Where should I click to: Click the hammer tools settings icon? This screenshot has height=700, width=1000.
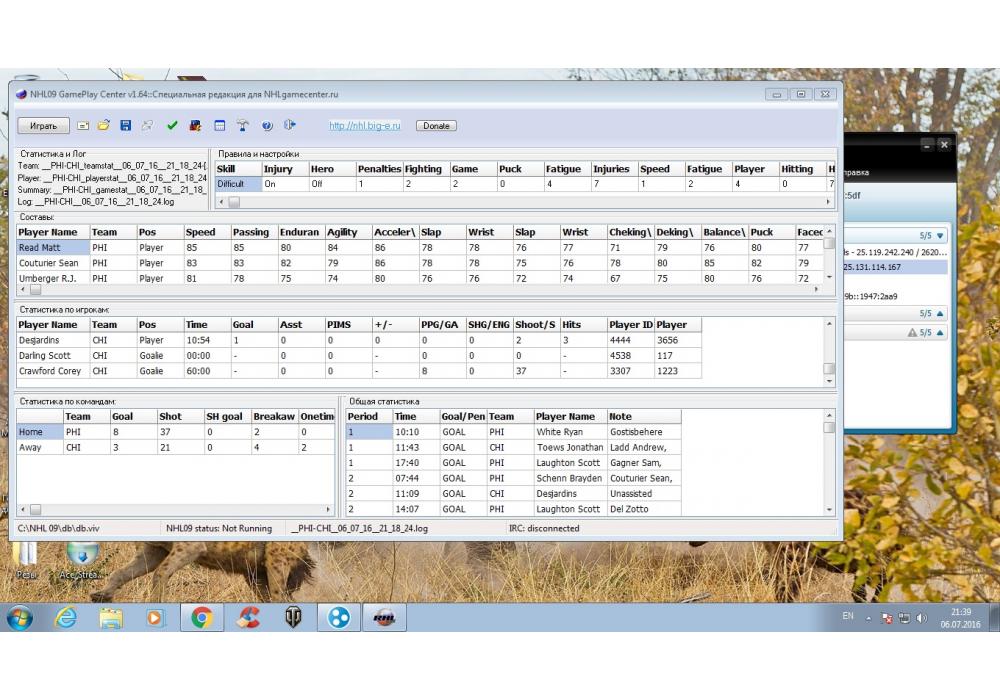point(242,126)
